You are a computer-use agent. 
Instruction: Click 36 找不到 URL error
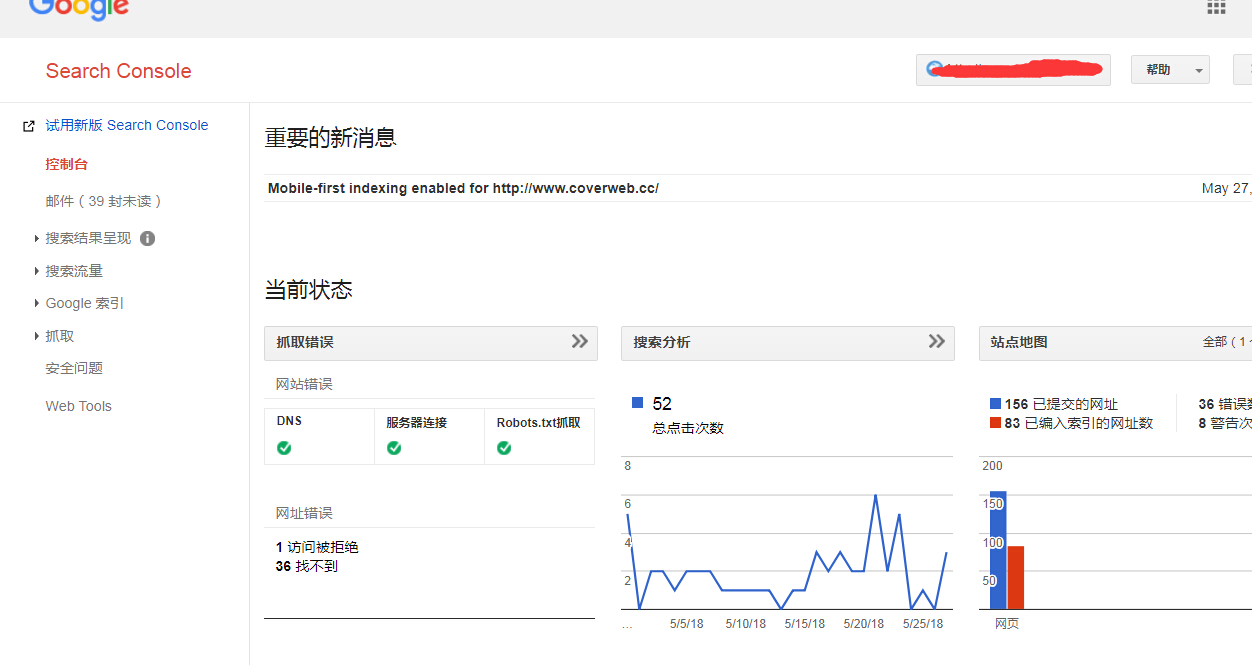pos(307,566)
